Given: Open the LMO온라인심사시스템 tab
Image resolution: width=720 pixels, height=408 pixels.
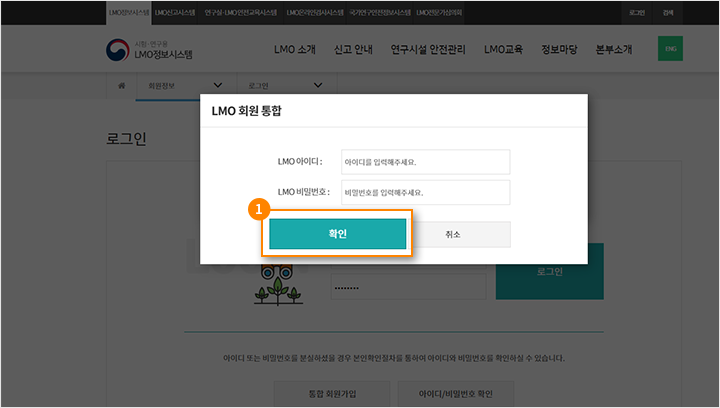Looking at the screenshot, I should (315, 12).
